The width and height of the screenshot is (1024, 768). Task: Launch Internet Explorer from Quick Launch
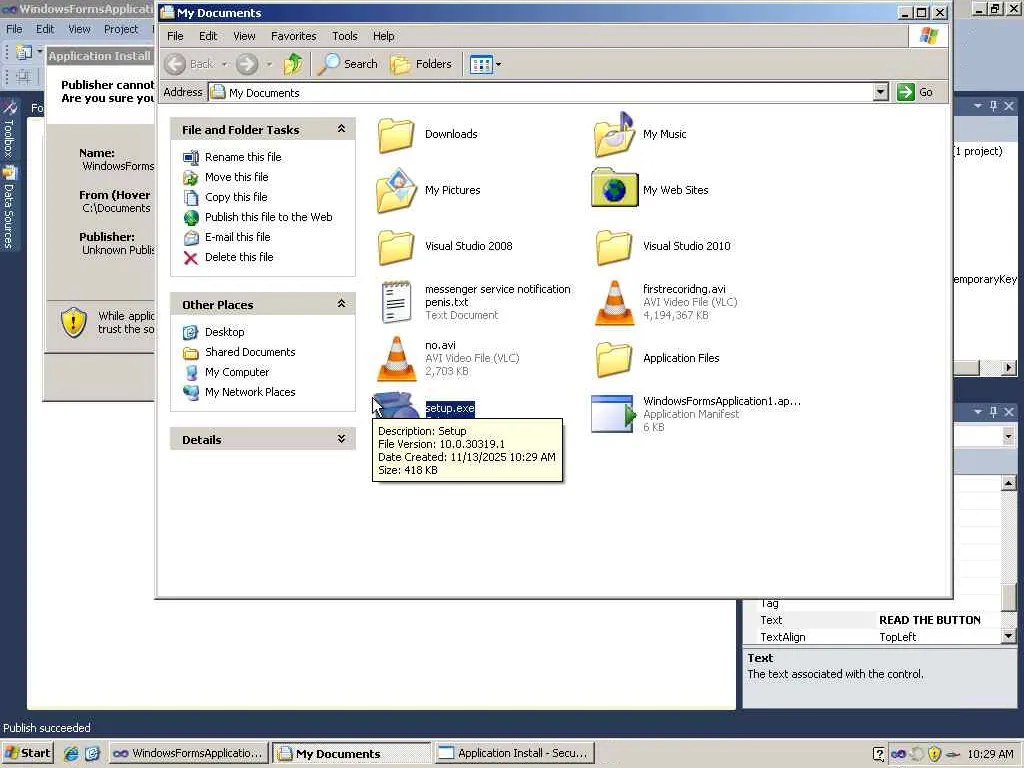tap(71, 754)
